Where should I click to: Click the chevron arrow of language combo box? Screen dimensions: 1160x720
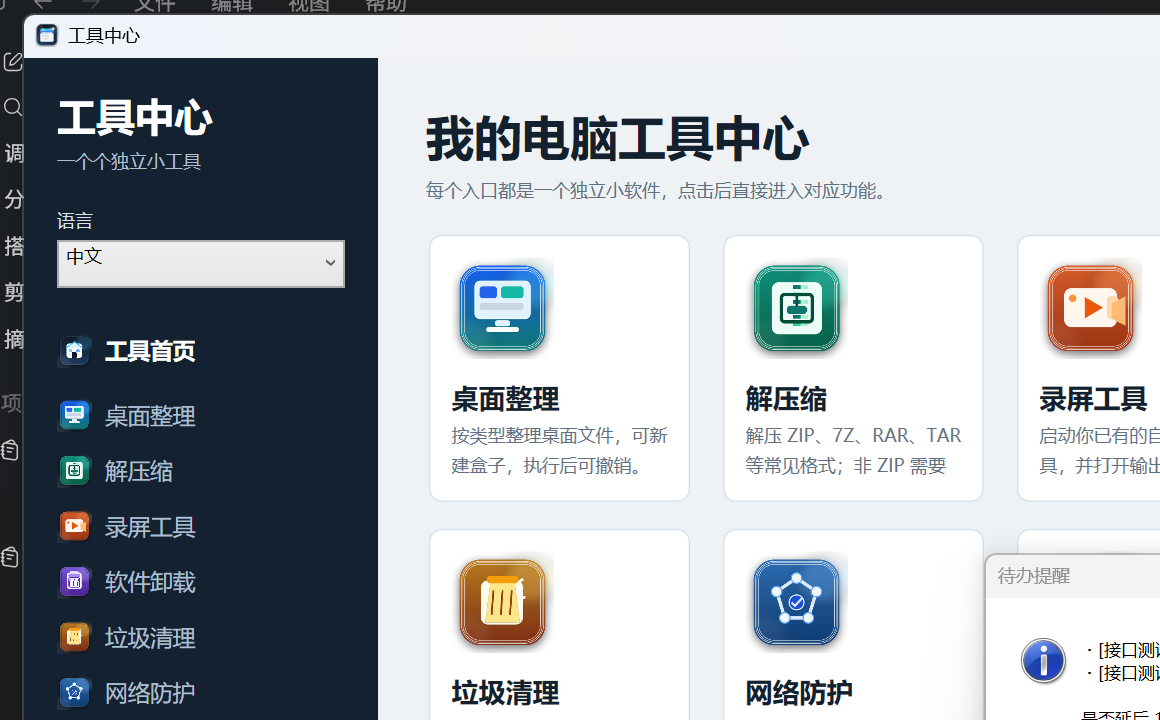point(330,263)
